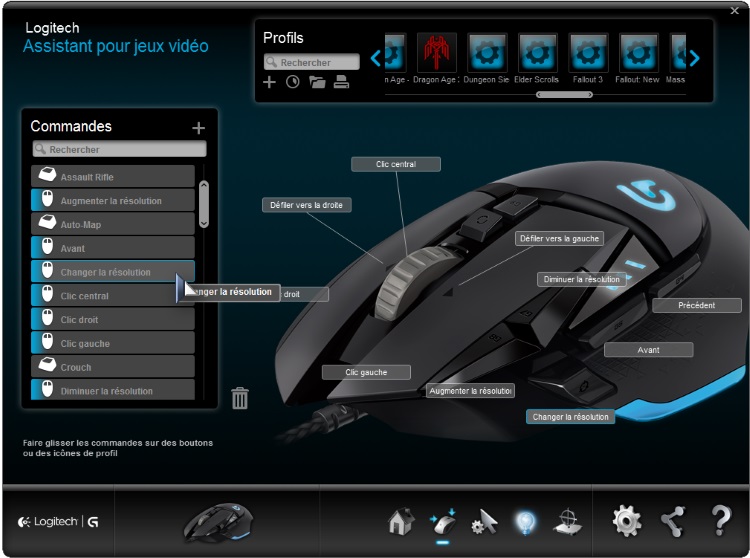
Task: Select the G502 mouse device thumbnail
Action: point(218,522)
